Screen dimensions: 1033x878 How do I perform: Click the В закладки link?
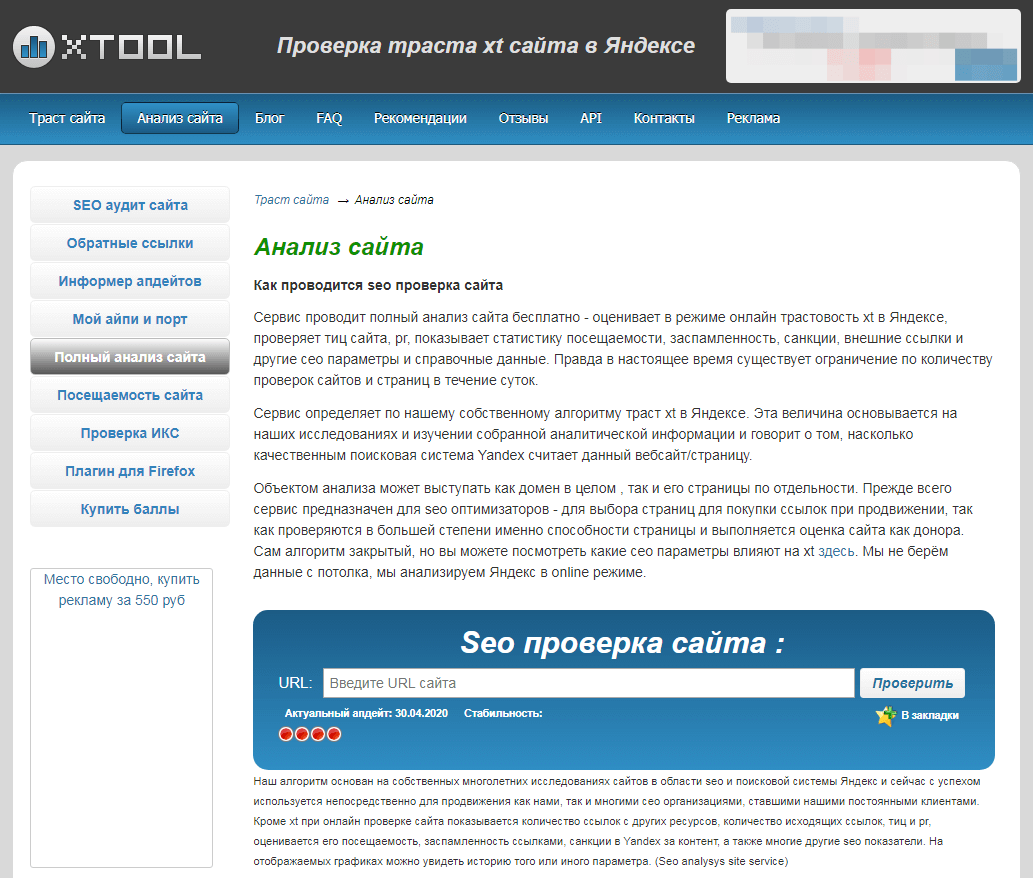point(930,715)
